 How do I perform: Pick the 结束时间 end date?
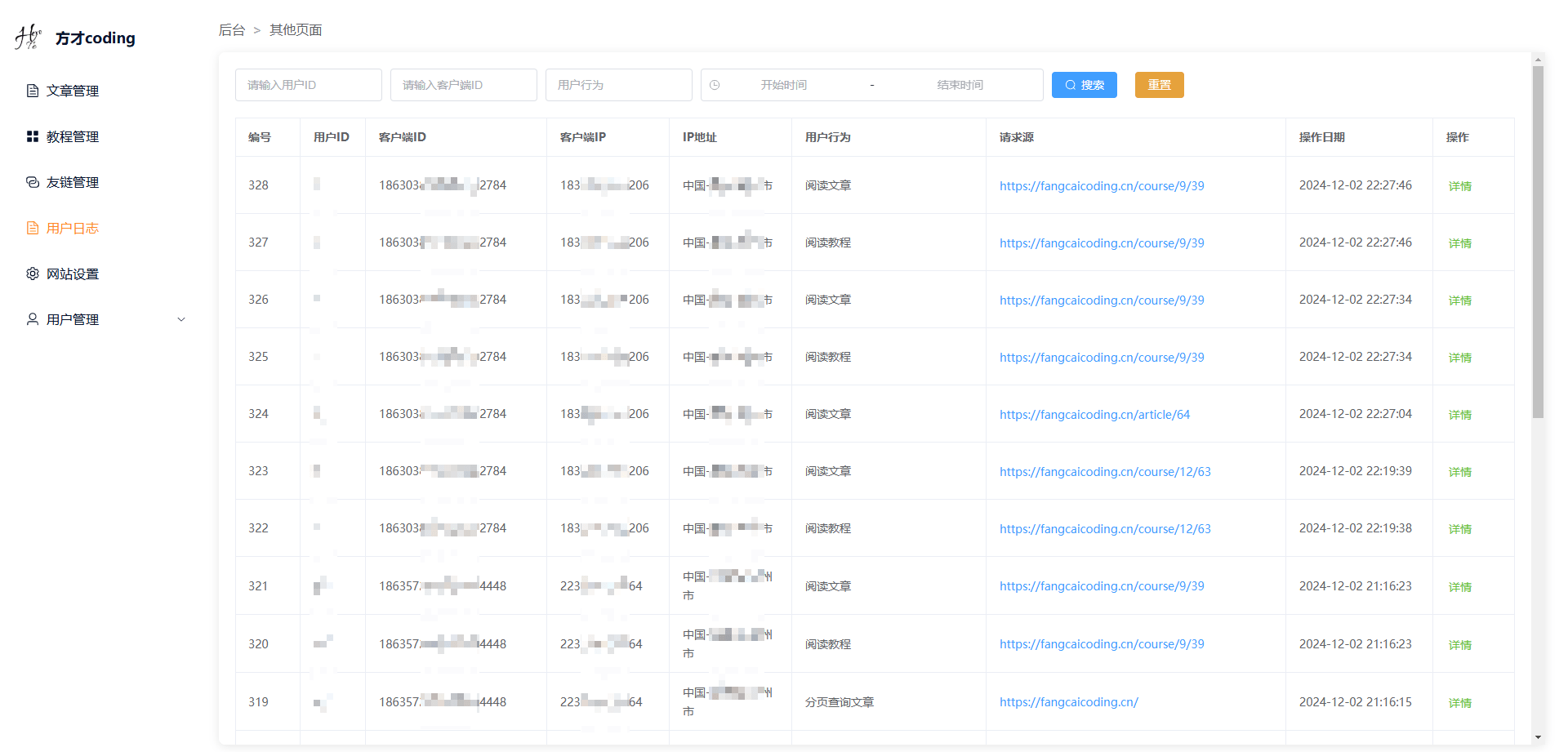960,85
